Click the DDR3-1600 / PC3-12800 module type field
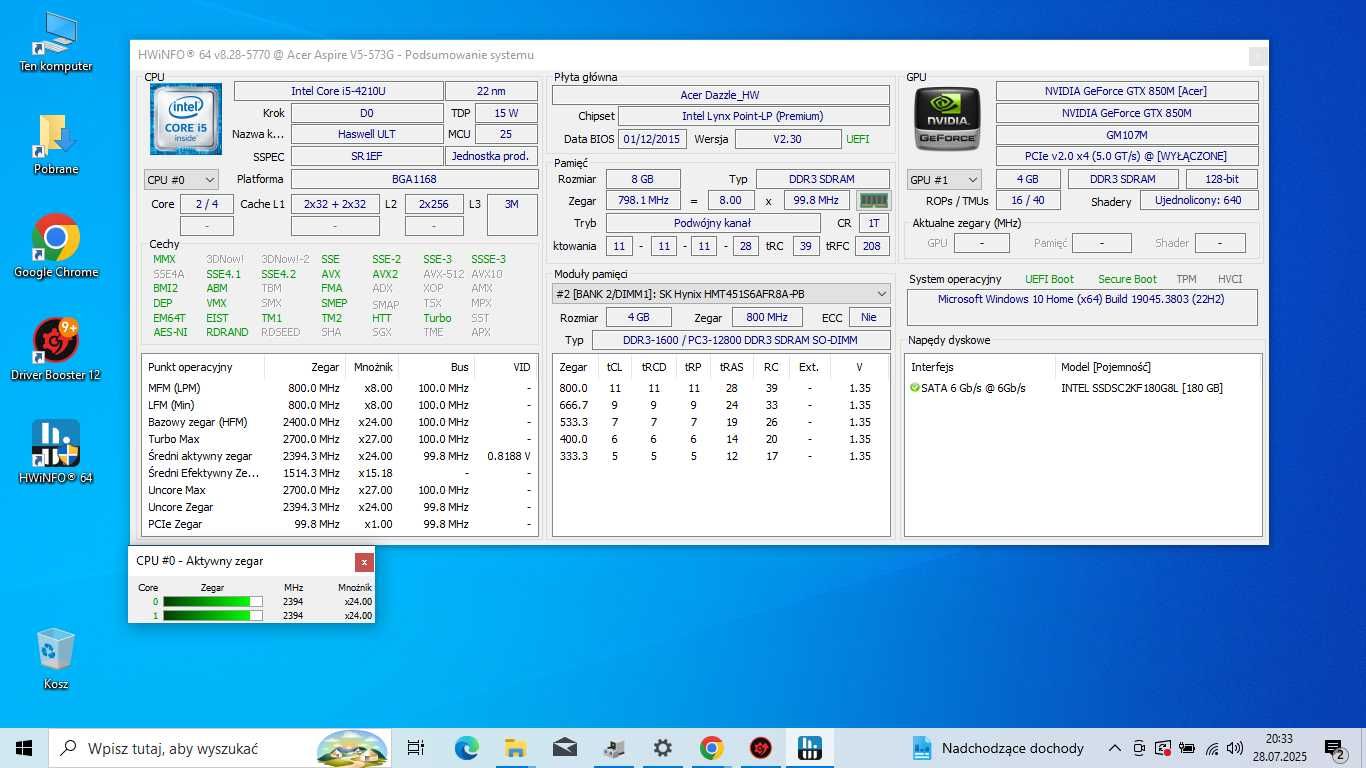Screen dimensions: 1366x768 pyautogui.click(x=741, y=341)
